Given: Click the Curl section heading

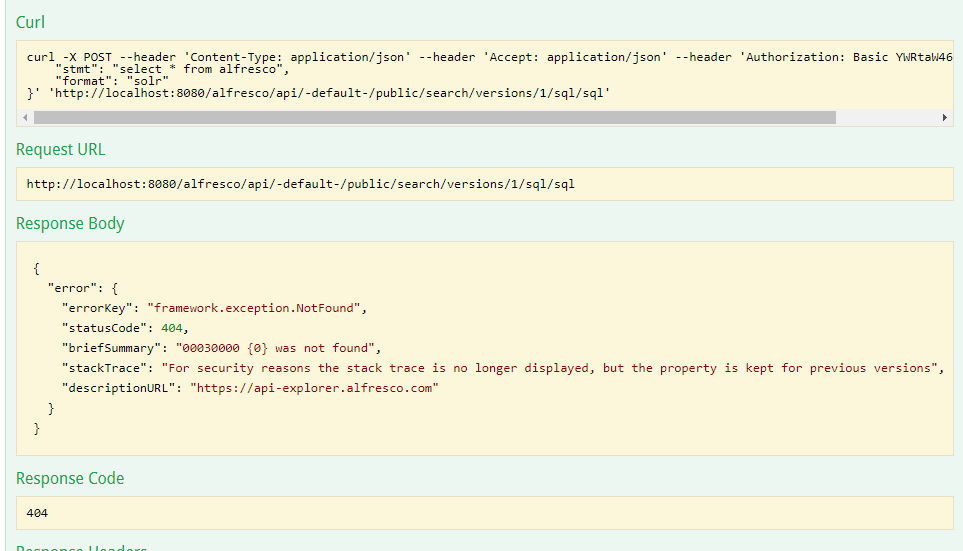Looking at the screenshot, I should pyautogui.click(x=30, y=23).
